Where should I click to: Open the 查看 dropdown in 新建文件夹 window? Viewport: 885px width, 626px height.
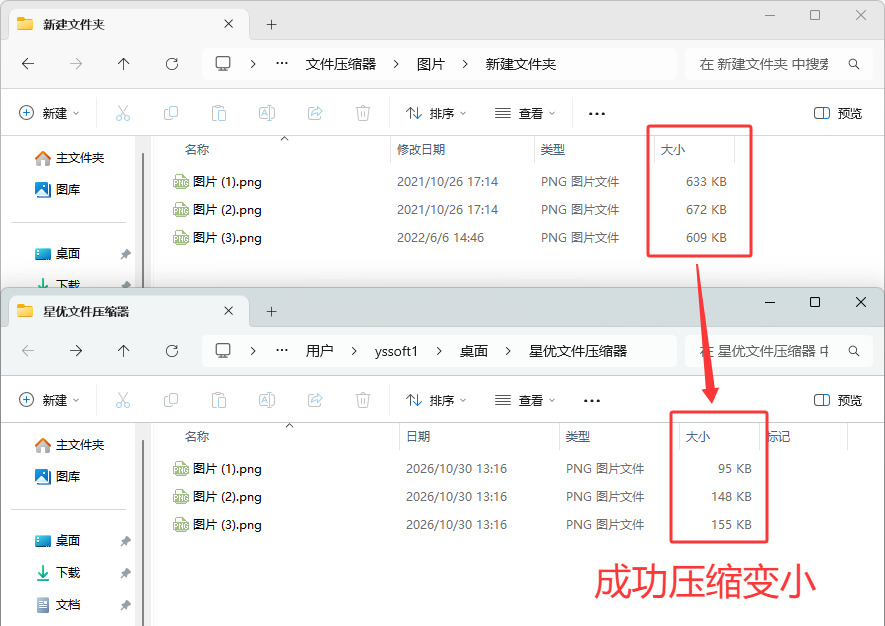(525, 113)
